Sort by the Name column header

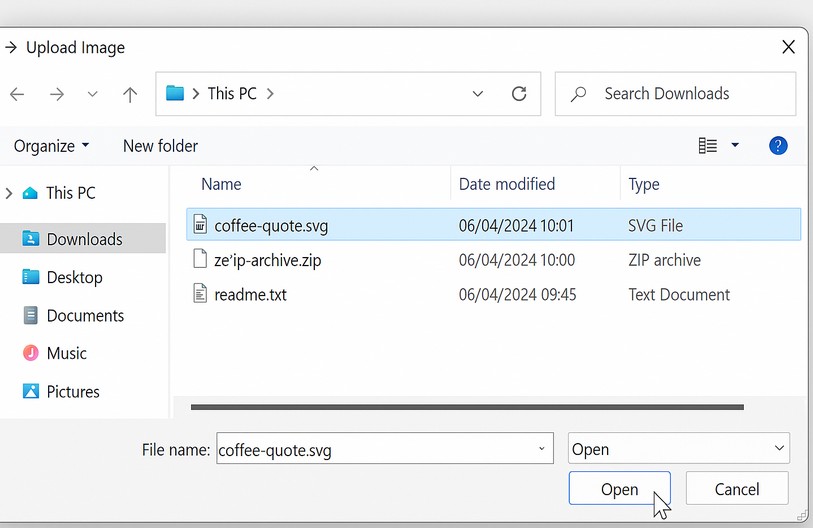(221, 184)
